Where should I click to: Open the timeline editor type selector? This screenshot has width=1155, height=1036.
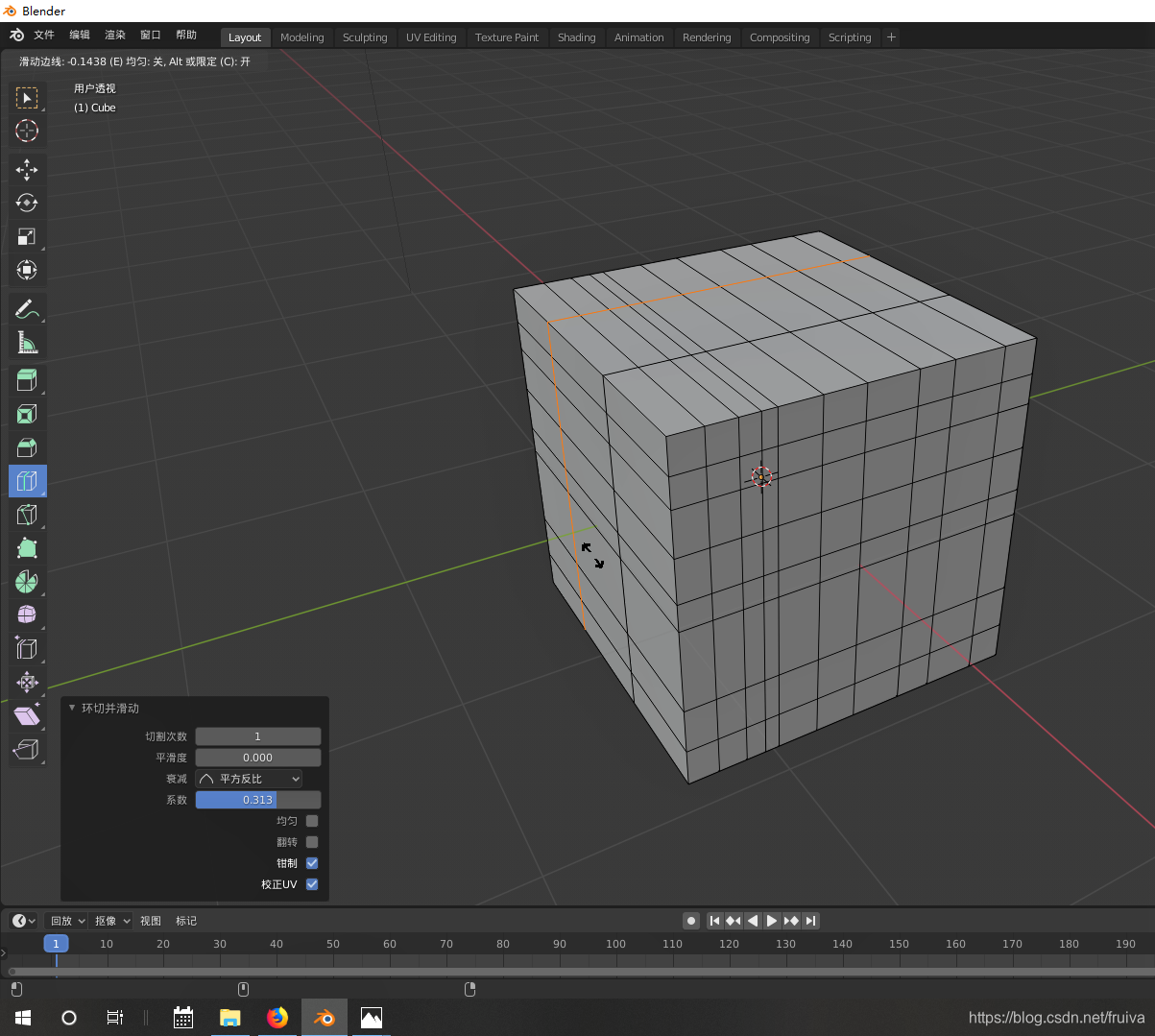(24, 921)
